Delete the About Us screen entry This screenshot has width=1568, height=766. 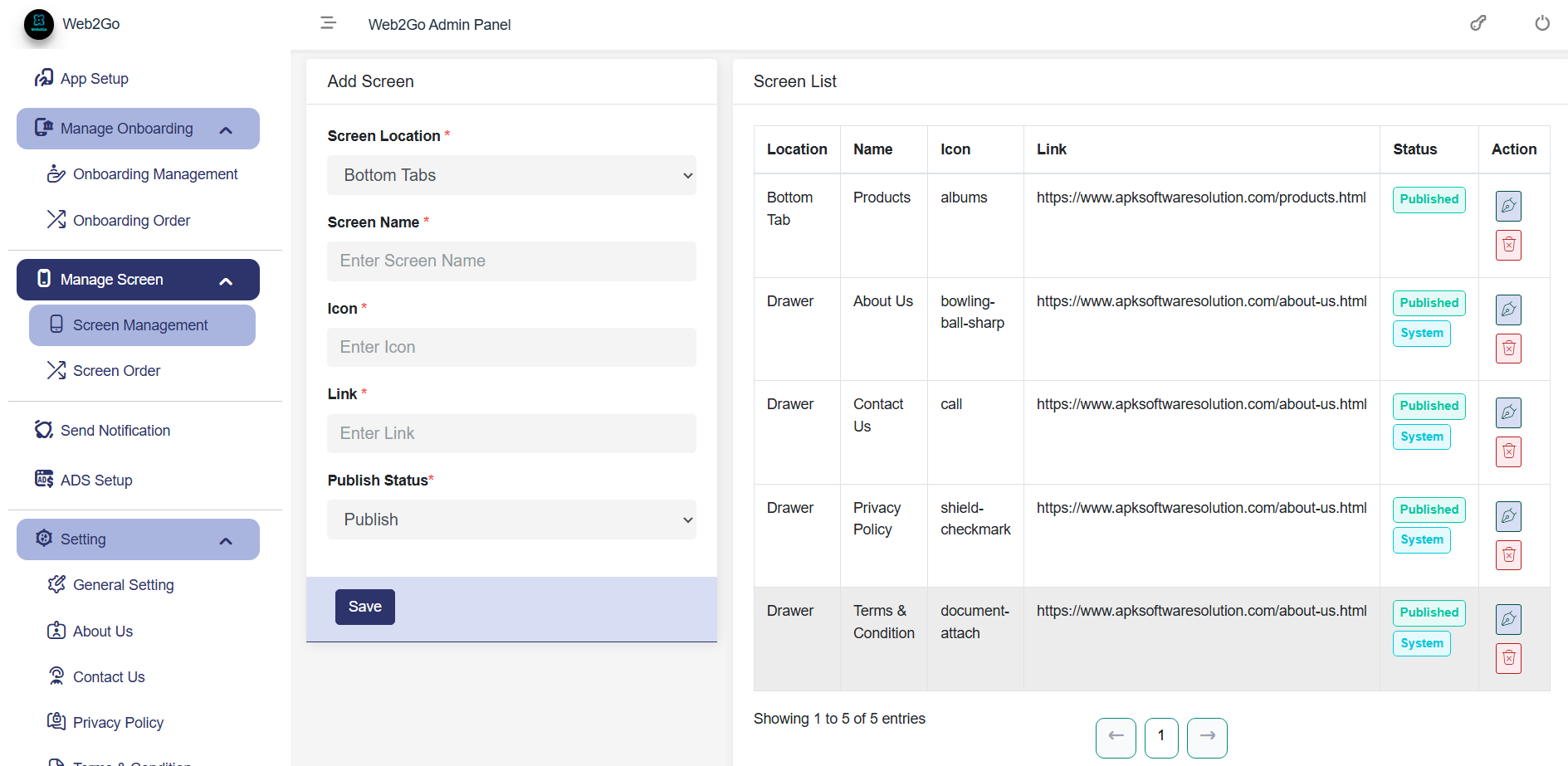coord(1508,349)
